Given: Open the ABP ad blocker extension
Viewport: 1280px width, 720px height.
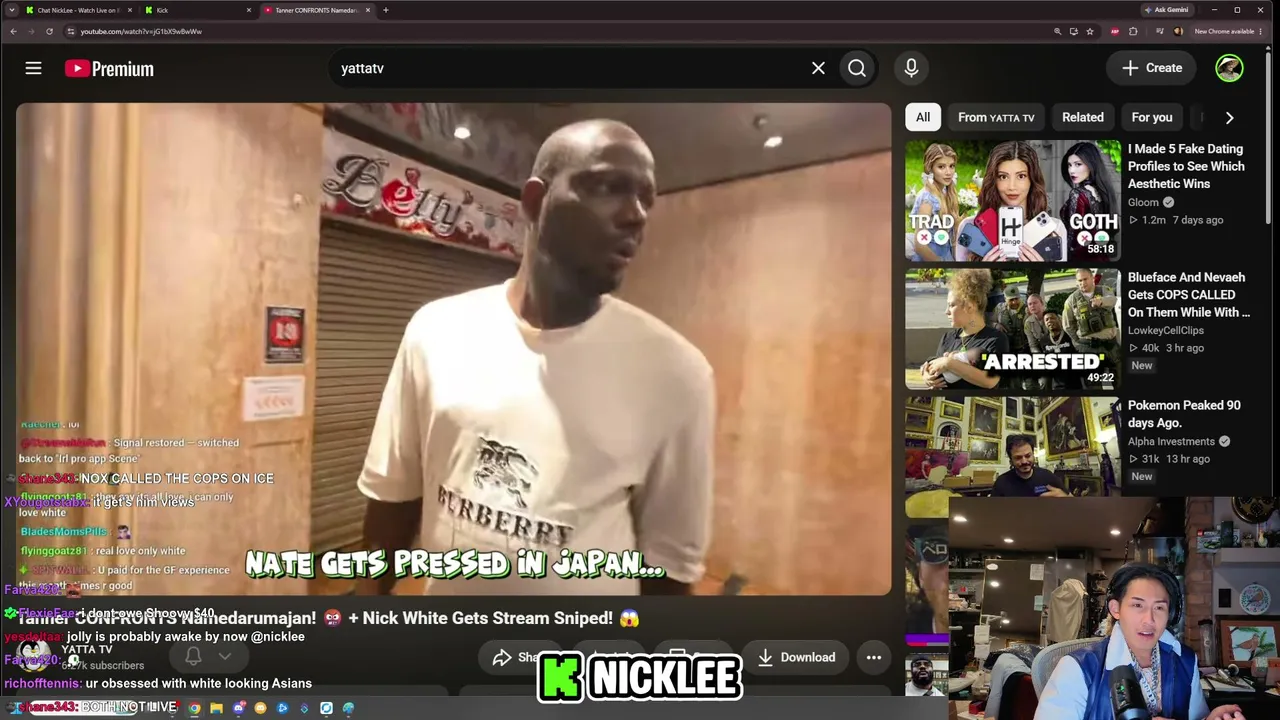Looking at the screenshot, I should [x=1115, y=31].
